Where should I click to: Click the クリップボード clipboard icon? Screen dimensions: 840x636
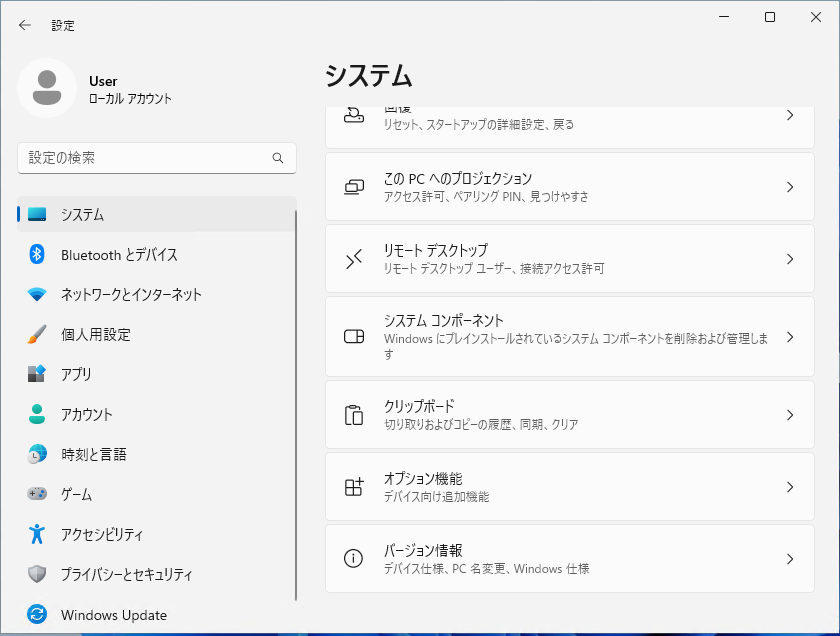tap(354, 415)
